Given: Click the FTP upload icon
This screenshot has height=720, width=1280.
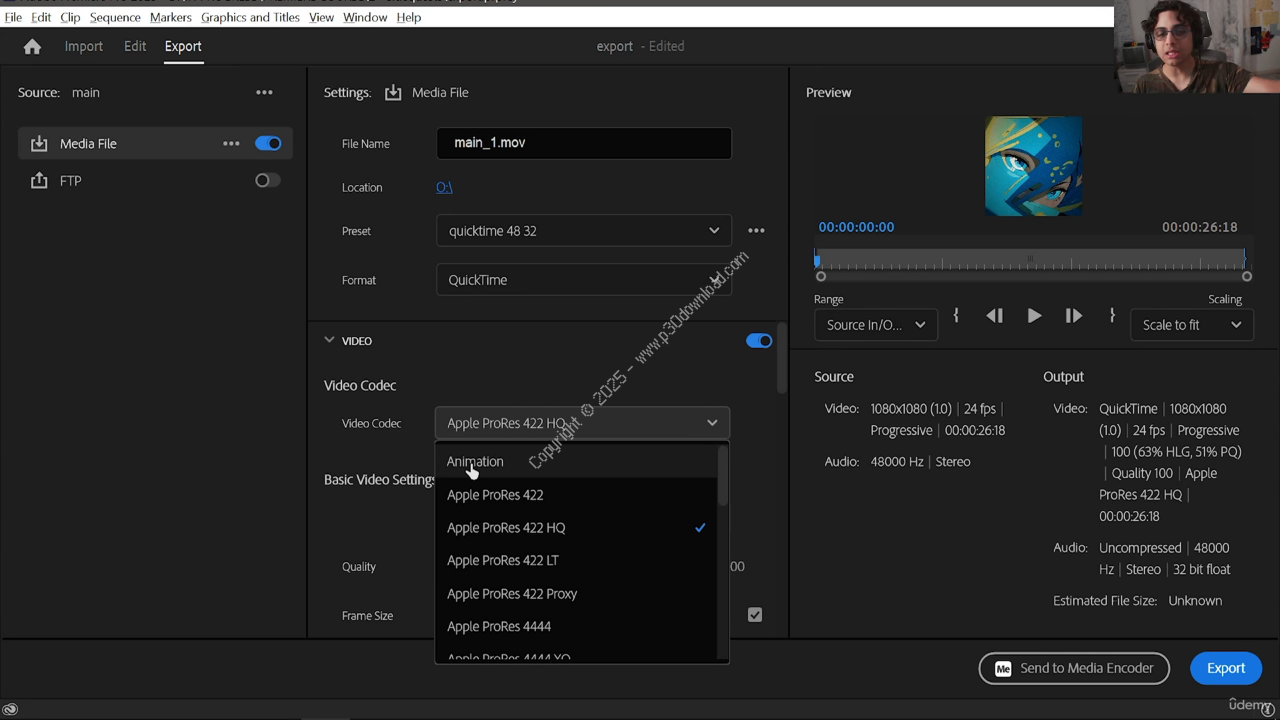Looking at the screenshot, I should tap(38, 180).
